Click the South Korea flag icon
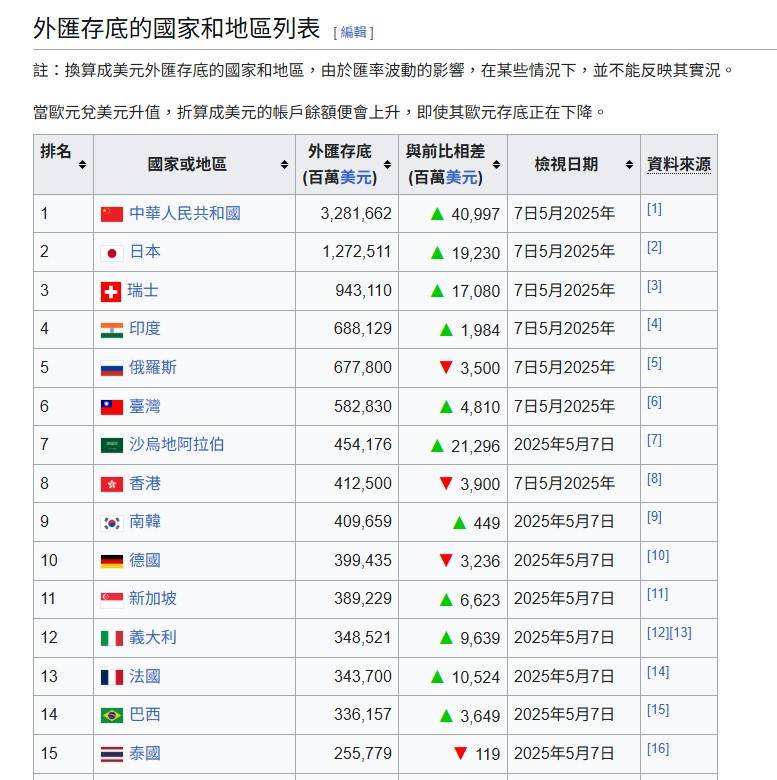This screenshot has height=780, width=777. point(112,522)
